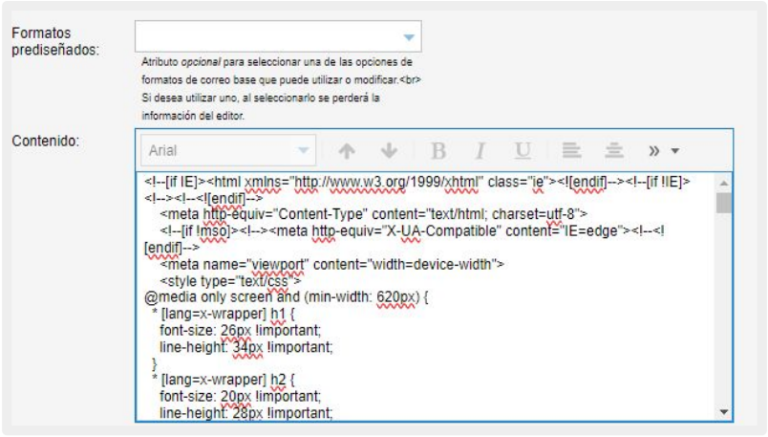Toggle bold formatting with B icon
The image size is (768, 437).
pyautogui.click(x=437, y=150)
